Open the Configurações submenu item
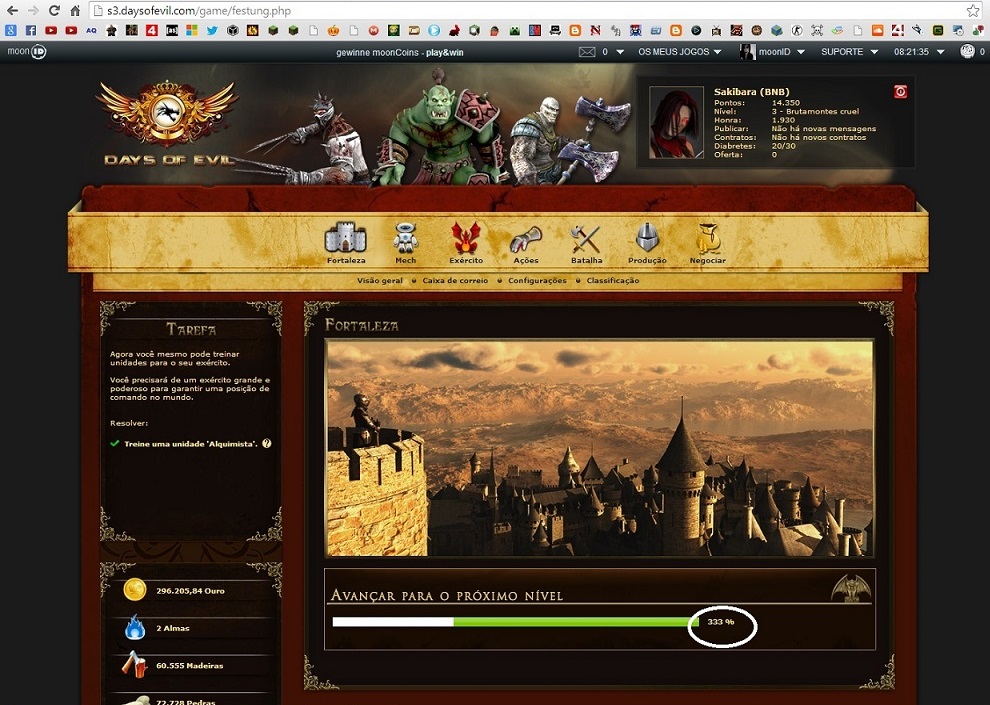990x705 pixels. point(537,281)
